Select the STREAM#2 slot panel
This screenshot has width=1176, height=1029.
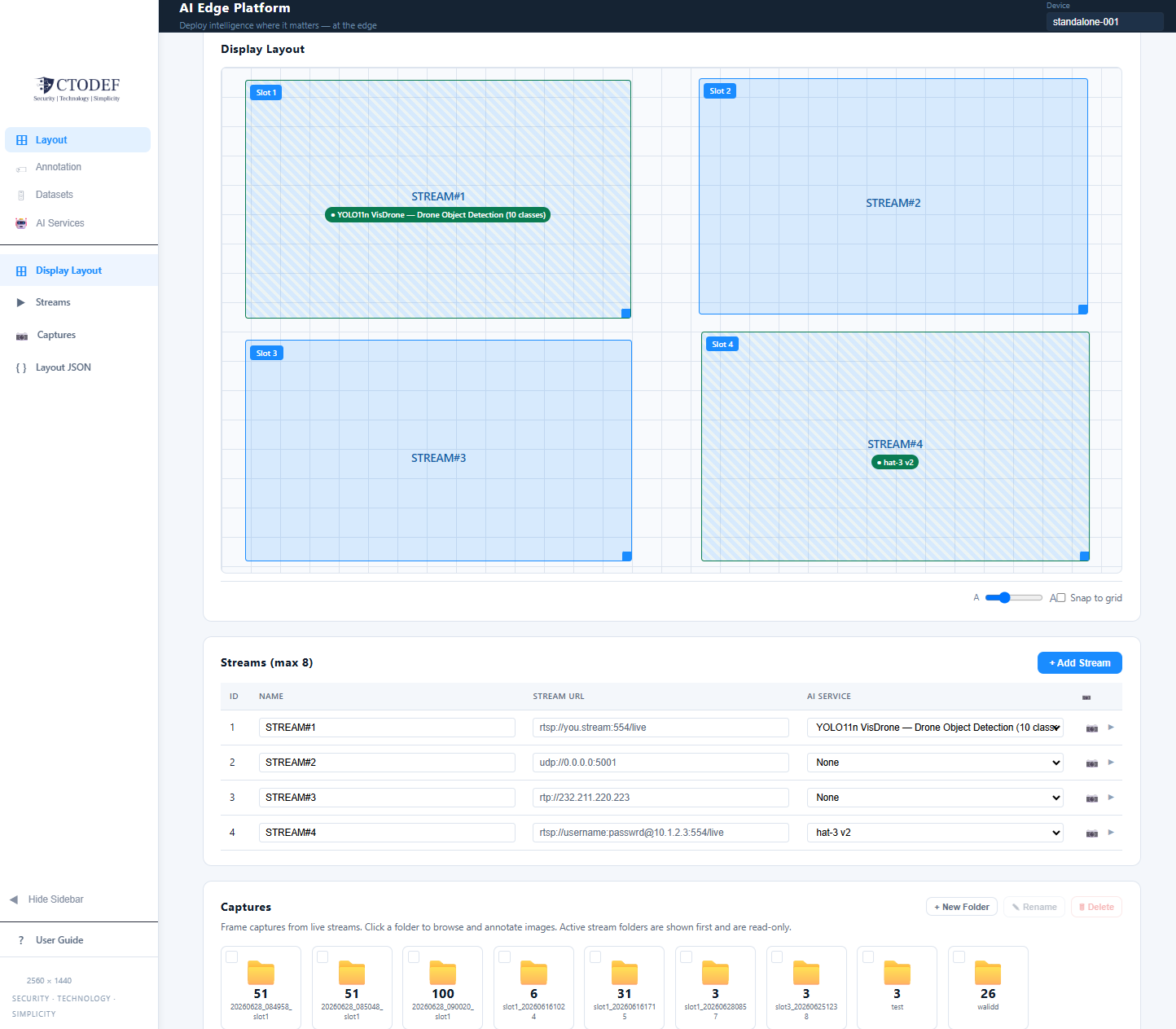click(893, 196)
